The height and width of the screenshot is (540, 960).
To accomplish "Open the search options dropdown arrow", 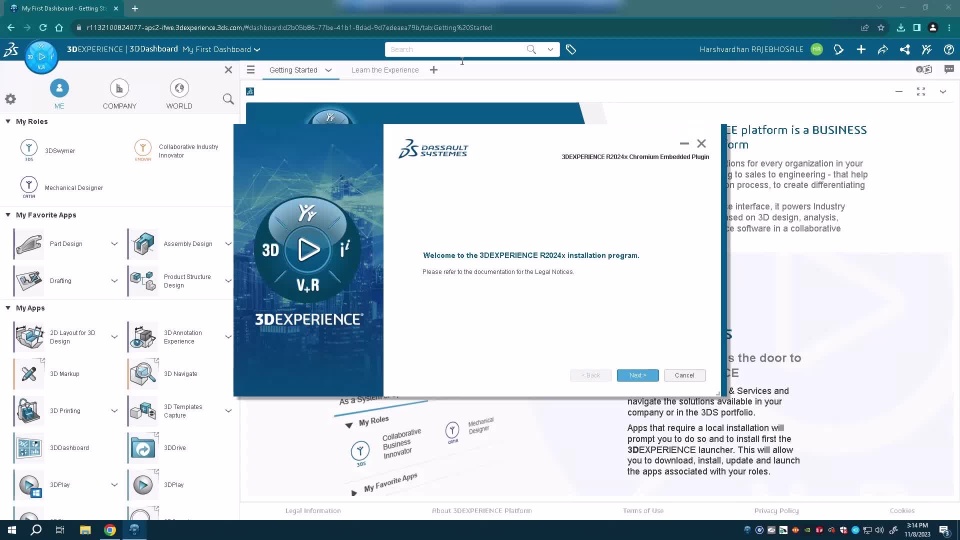I will click(x=550, y=50).
